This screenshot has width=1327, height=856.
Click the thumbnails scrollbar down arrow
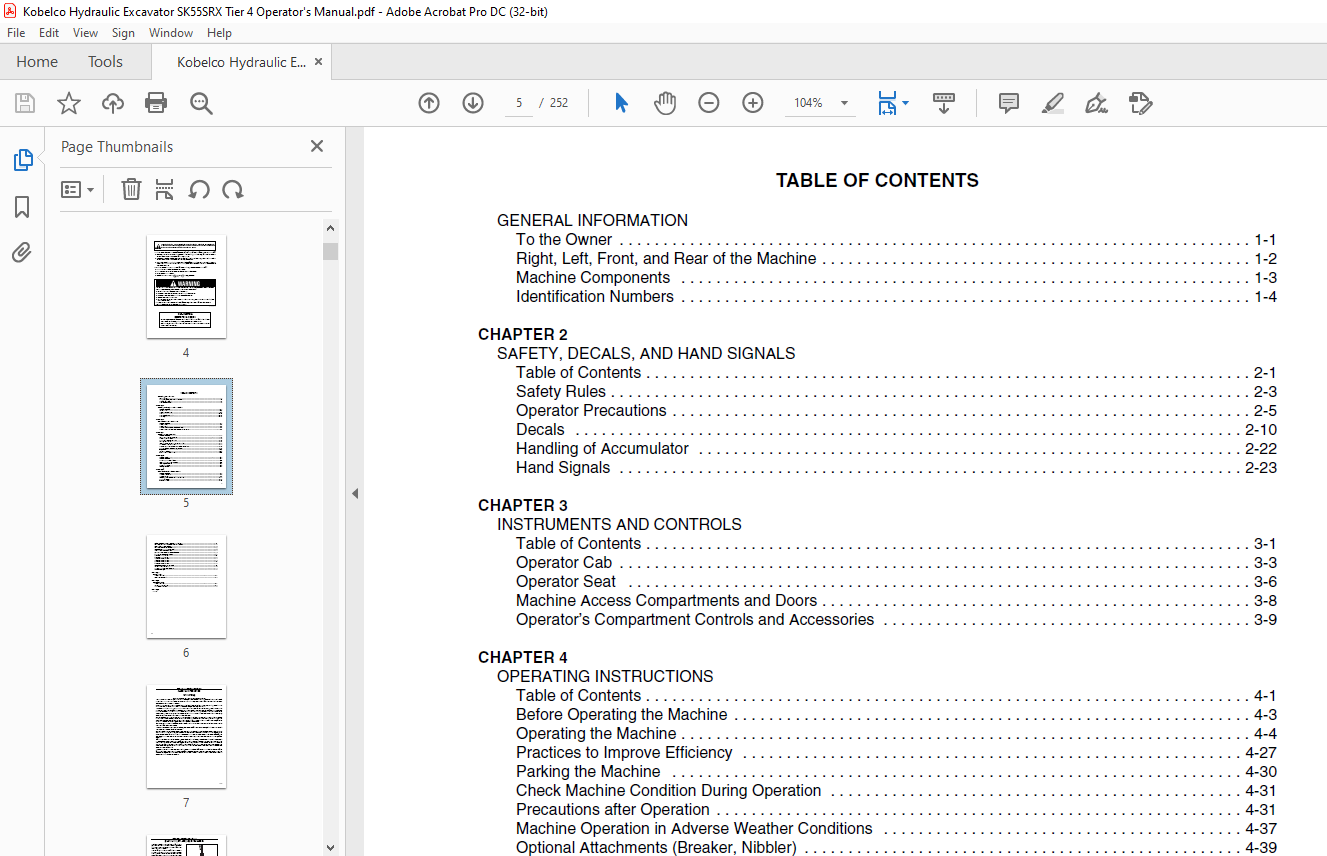pyautogui.click(x=331, y=847)
